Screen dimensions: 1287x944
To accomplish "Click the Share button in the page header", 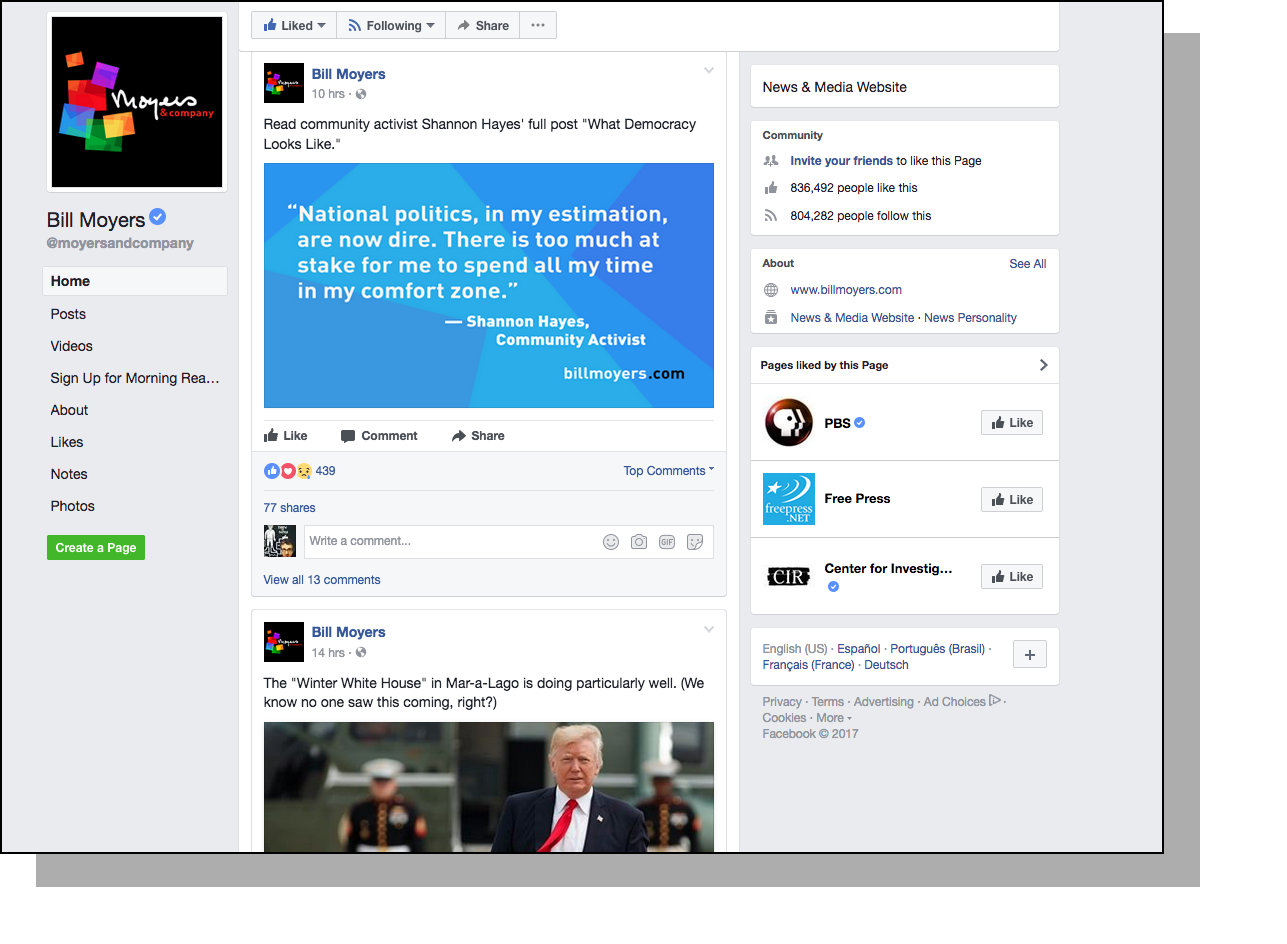I will pos(483,26).
